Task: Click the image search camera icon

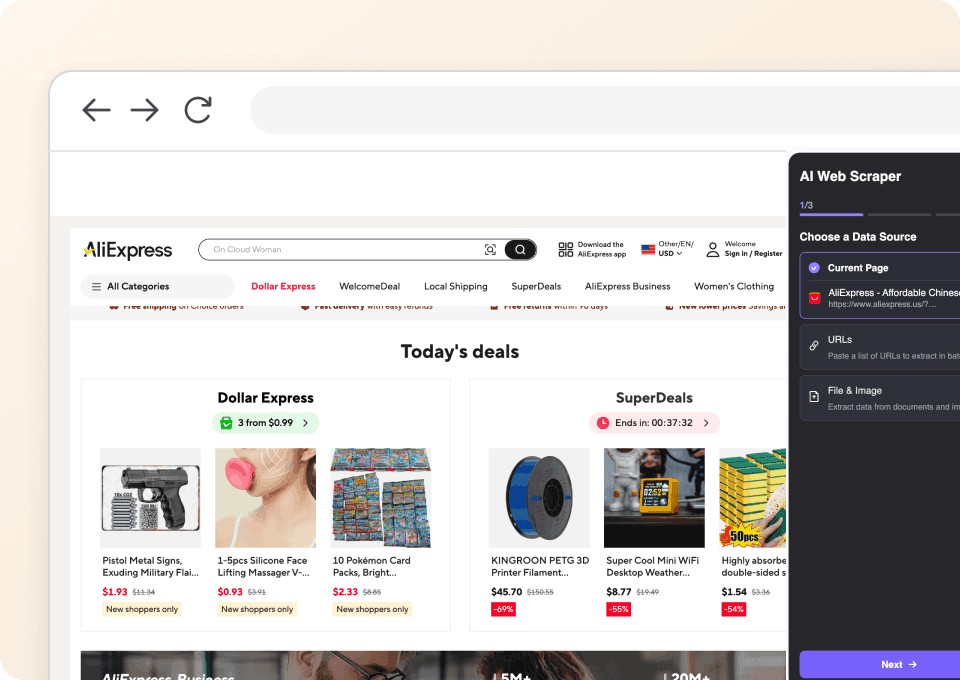Action: (490, 250)
